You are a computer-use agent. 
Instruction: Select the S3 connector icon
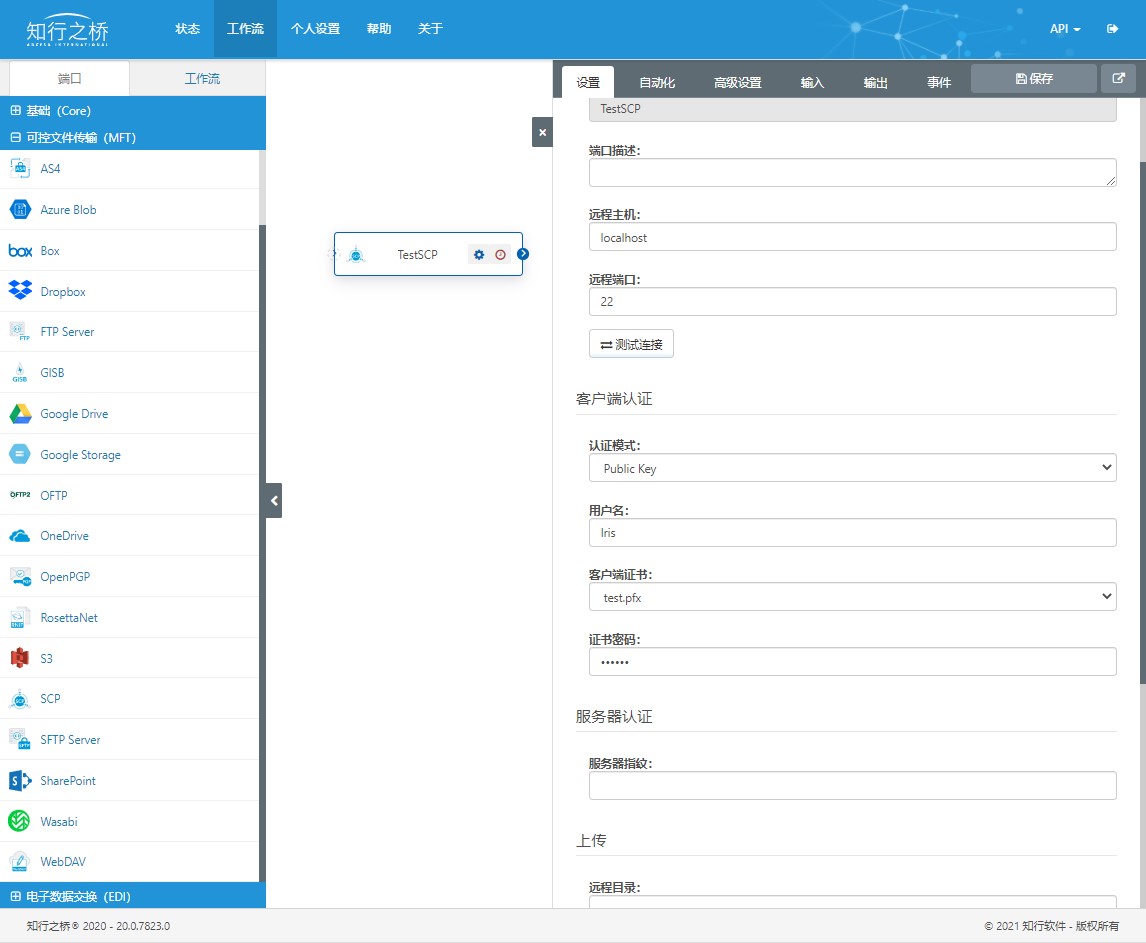[20, 658]
